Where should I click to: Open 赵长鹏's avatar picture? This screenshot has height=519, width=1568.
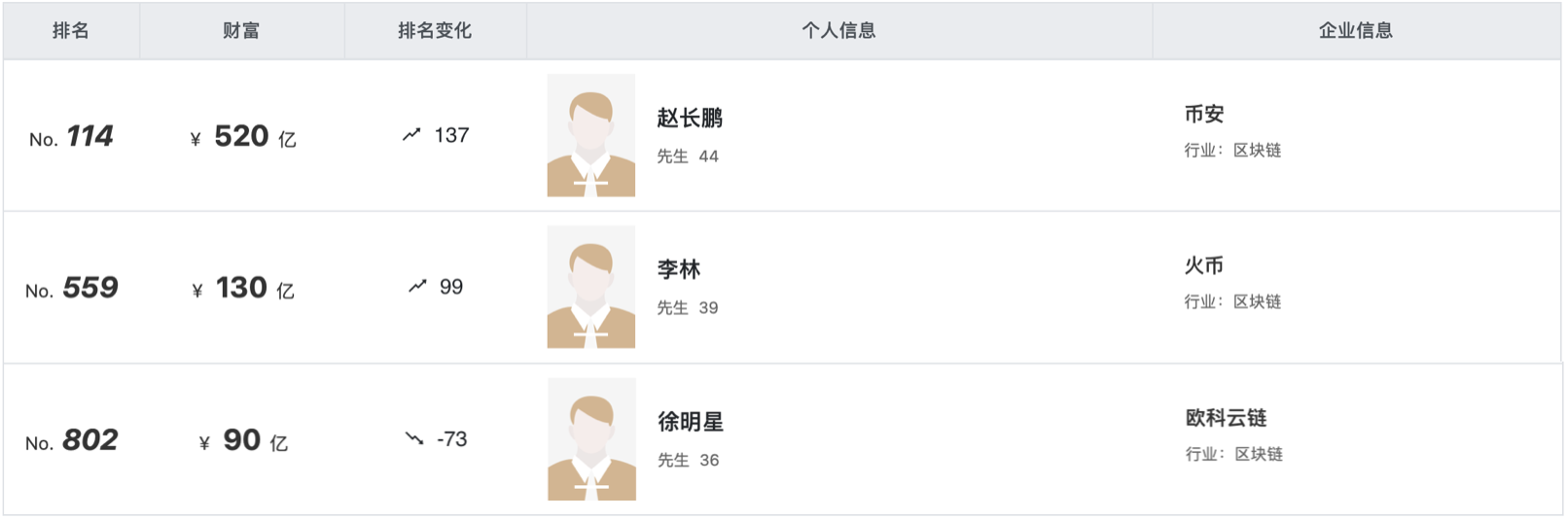click(591, 135)
